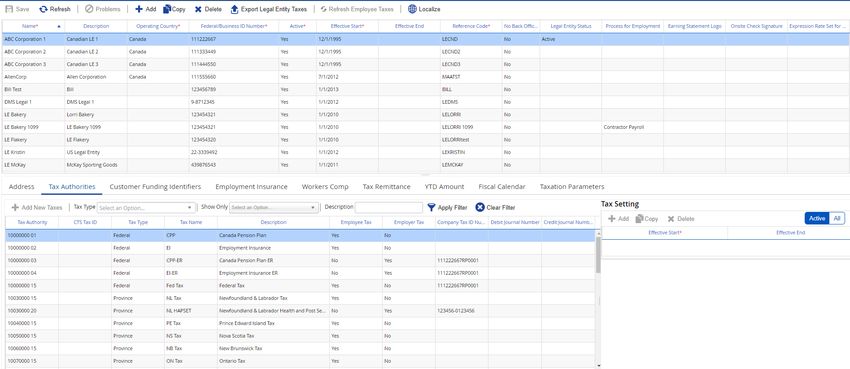The image size is (850, 369).
Task: Refresh the legal entity list
Action: [55, 9]
